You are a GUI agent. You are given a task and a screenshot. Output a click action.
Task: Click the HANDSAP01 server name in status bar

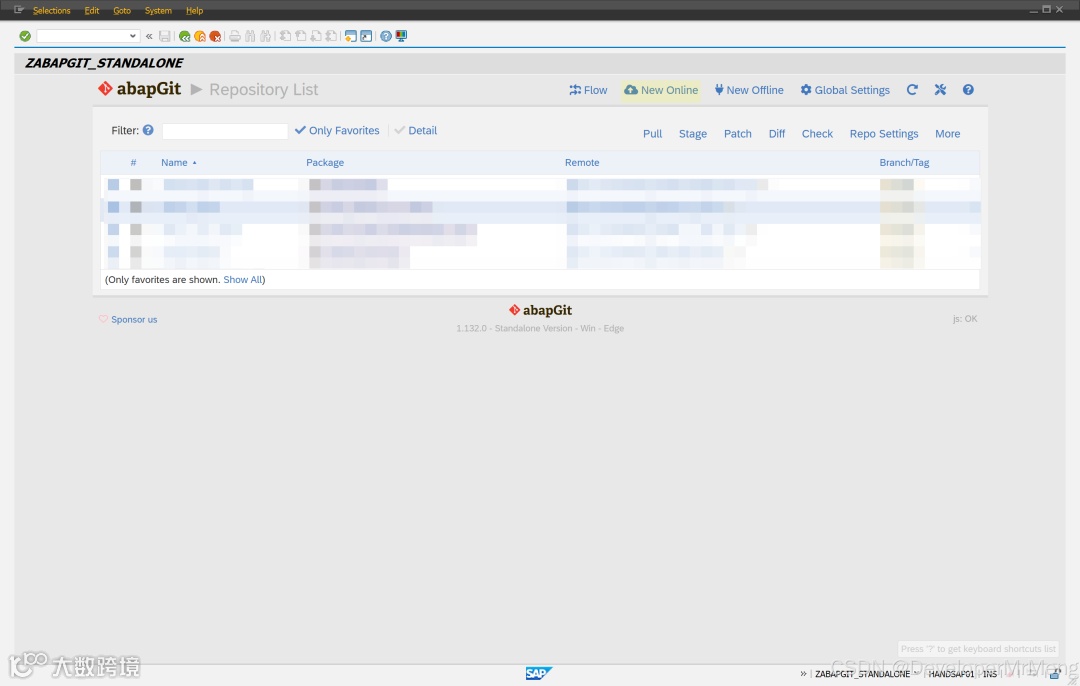point(951,674)
